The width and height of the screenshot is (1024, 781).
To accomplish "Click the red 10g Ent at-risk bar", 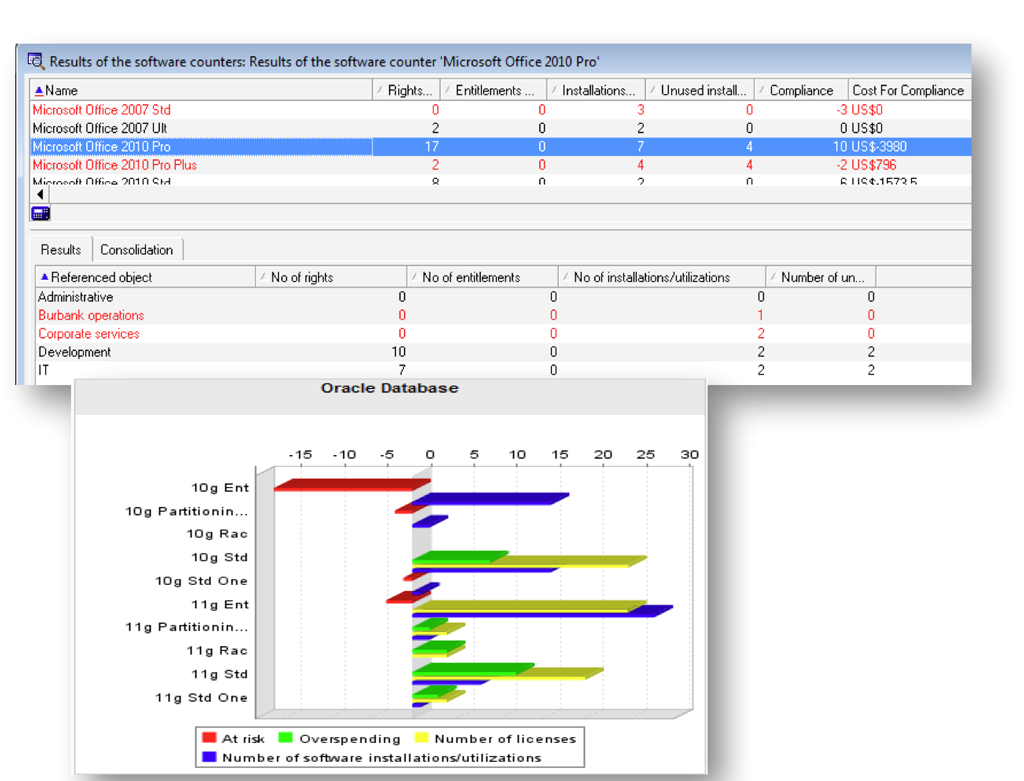I will [x=353, y=485].
